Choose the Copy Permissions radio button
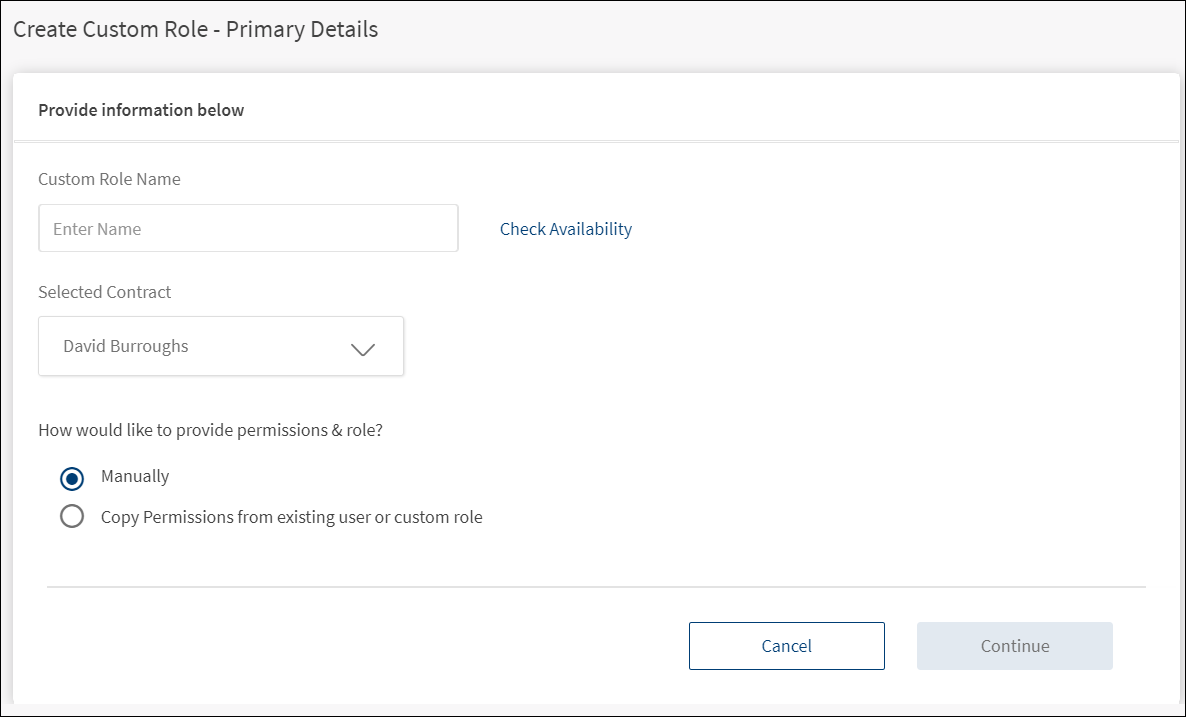This screenshot has height=717, width=1186. 72,517
